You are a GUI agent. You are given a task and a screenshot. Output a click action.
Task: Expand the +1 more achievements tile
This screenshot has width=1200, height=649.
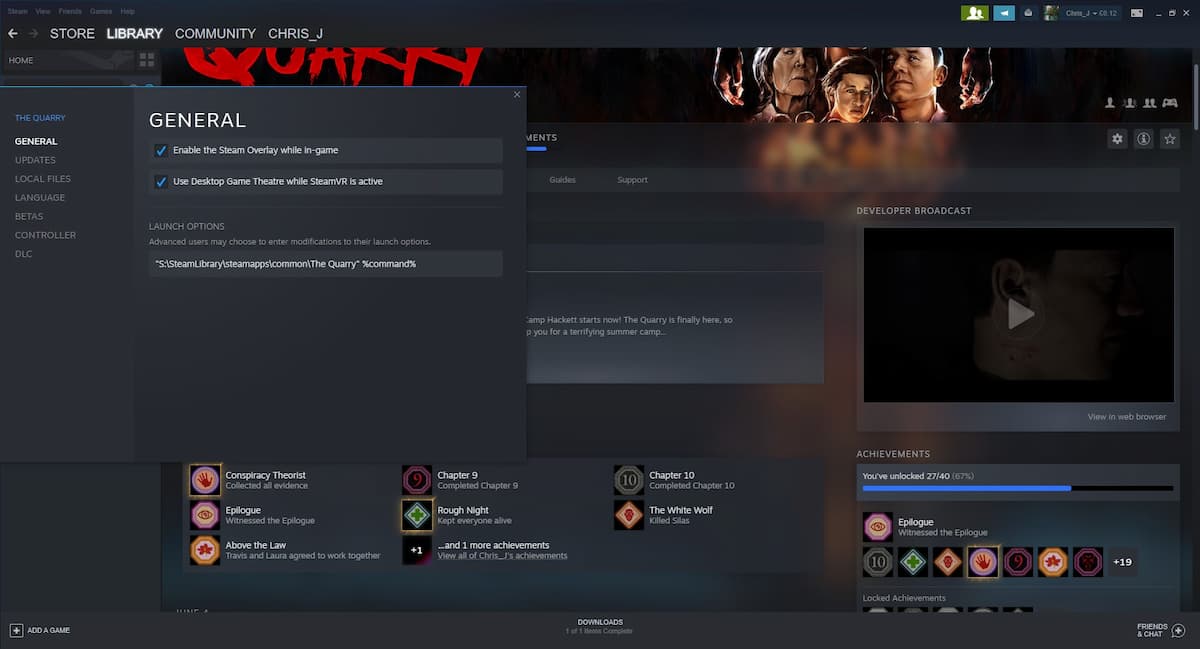click(417, 550)
